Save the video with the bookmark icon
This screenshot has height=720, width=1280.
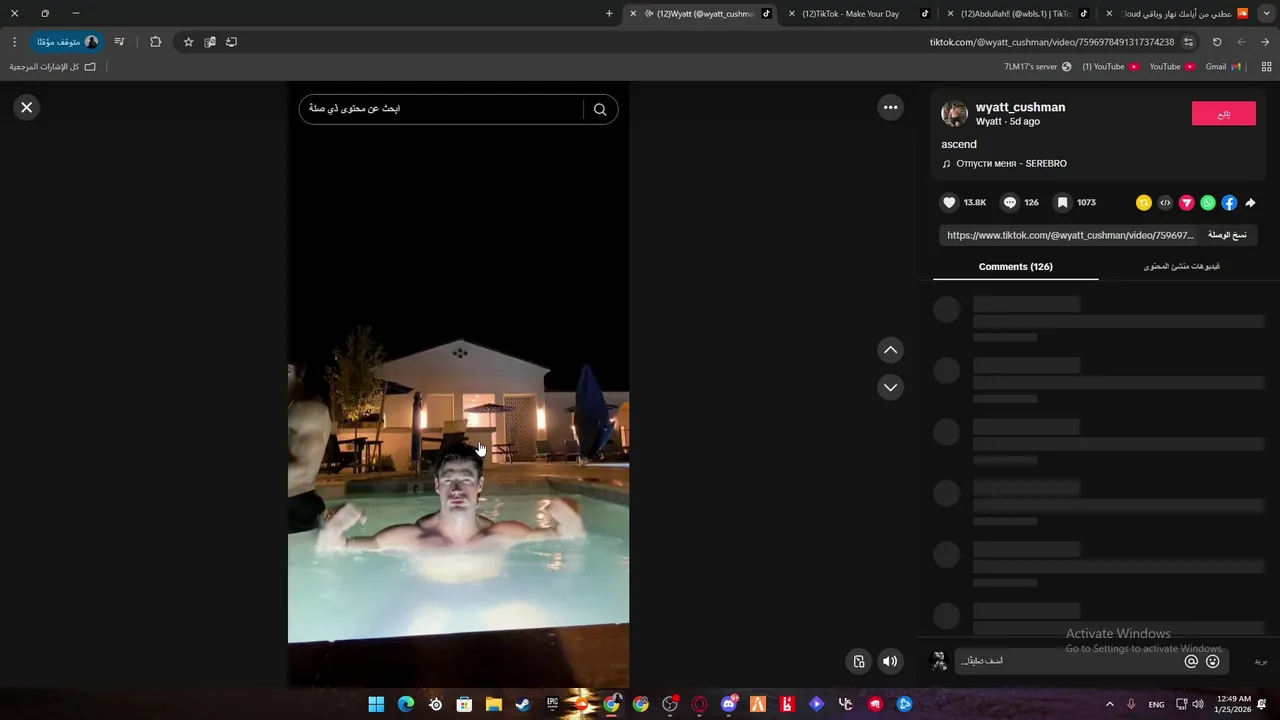(1062, 202)
